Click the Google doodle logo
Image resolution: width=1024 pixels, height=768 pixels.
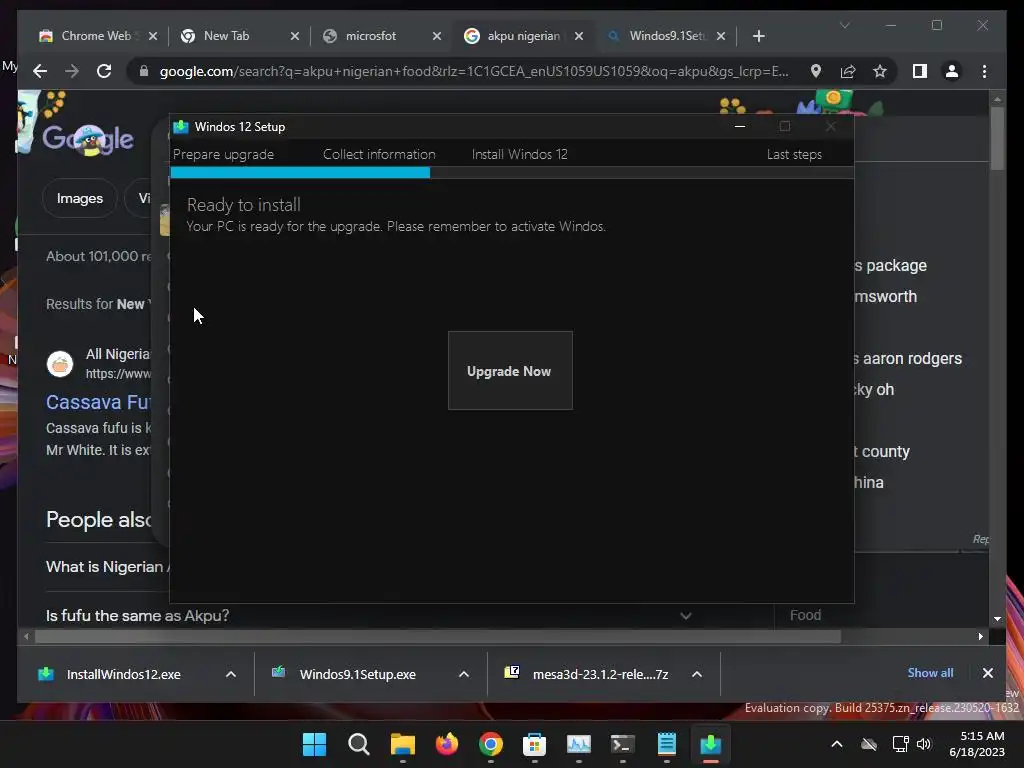88,138
